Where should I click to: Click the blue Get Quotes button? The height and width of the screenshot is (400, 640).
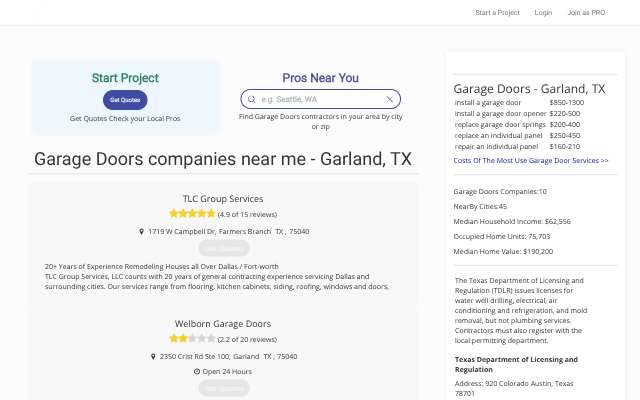[125, 100]
